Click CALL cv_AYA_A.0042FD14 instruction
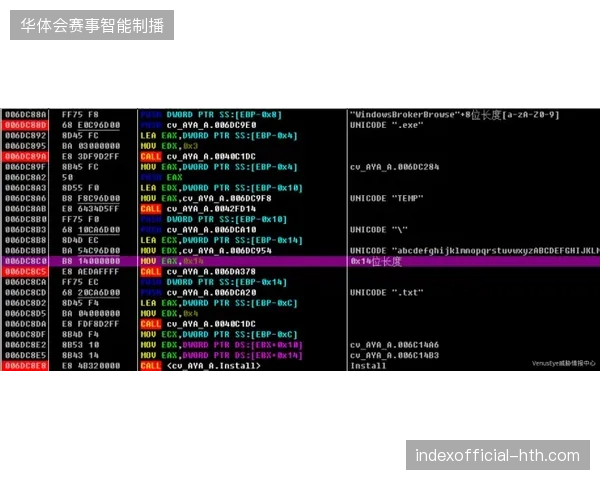600x480 pixels. pyautogui.click(x=198, y=209)
